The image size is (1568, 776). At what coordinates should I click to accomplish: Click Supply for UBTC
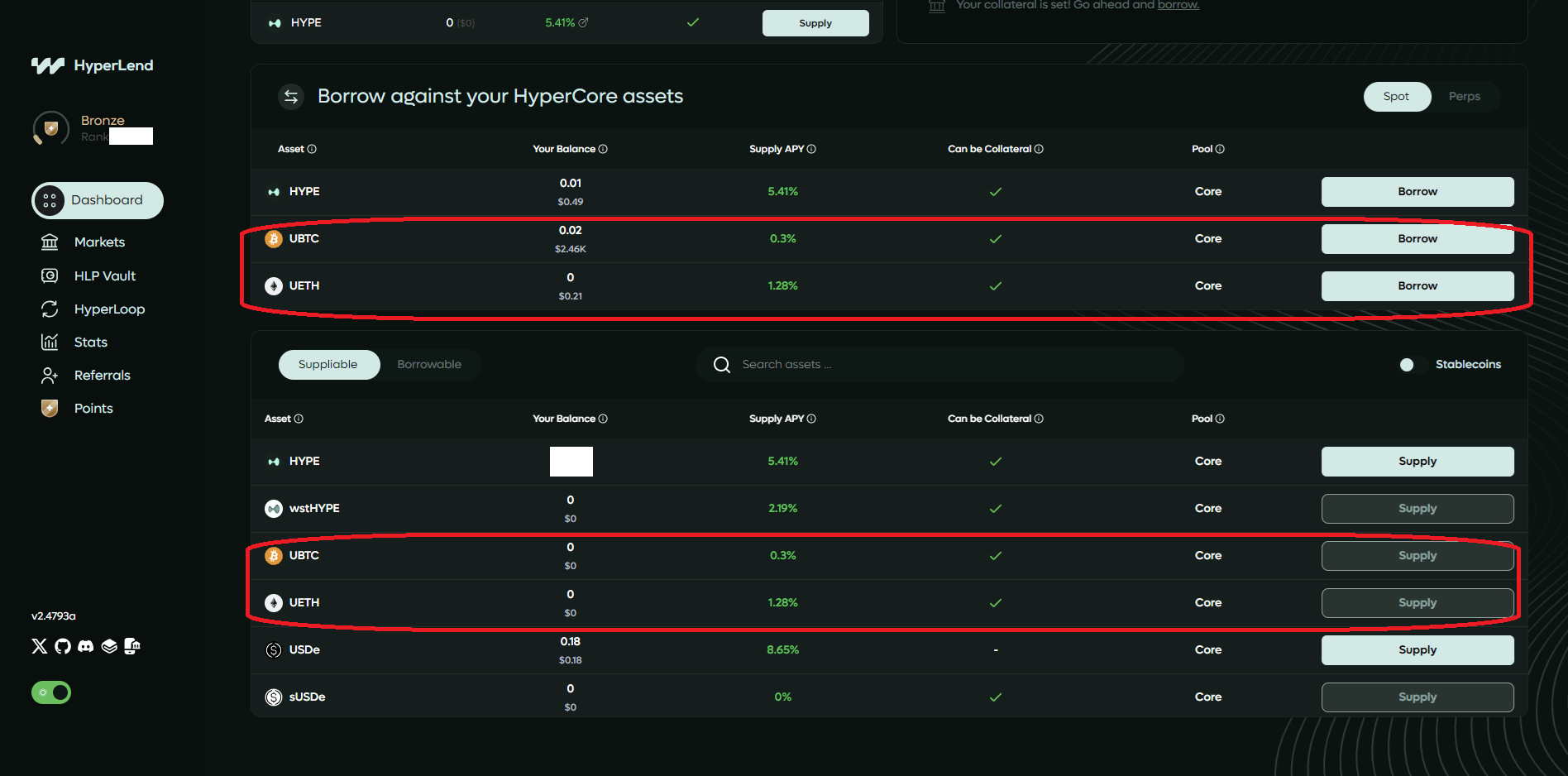tap(1417, 556)
